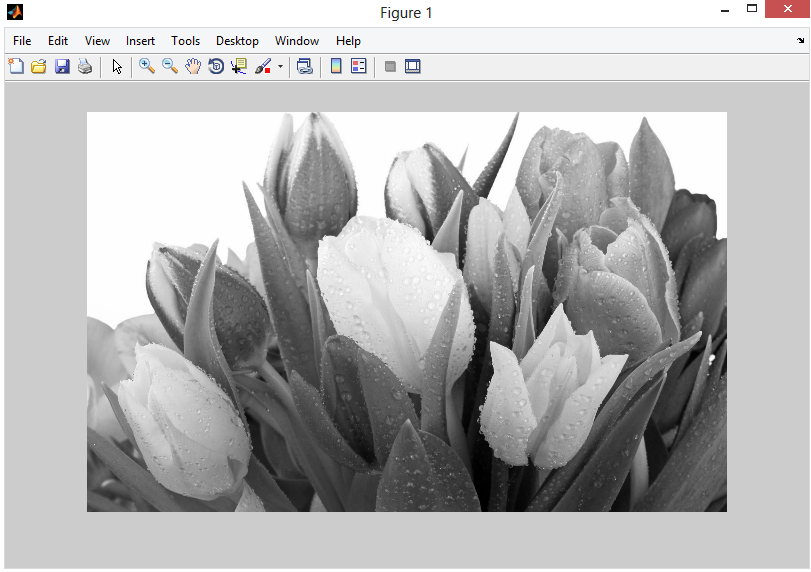Image resolution: width=811 pixels, height=572 pixels.
Task: Open the File menu
Action: coord(22,41)
